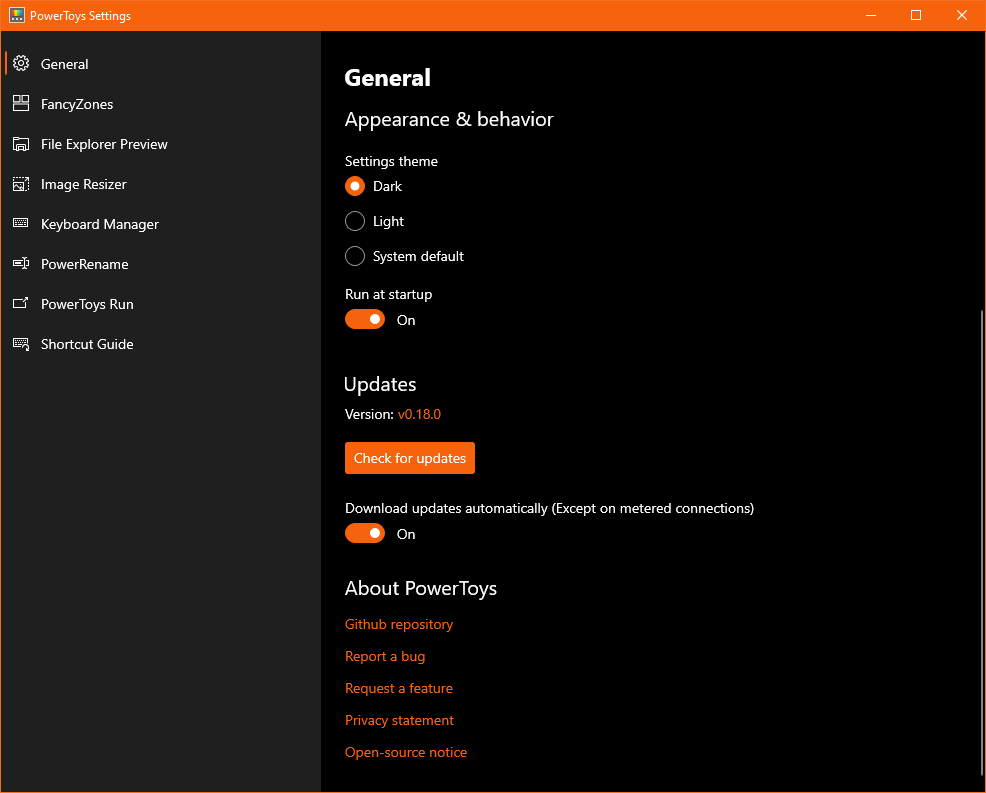
Task: View the Privacy statement
Action: [399, 721]
